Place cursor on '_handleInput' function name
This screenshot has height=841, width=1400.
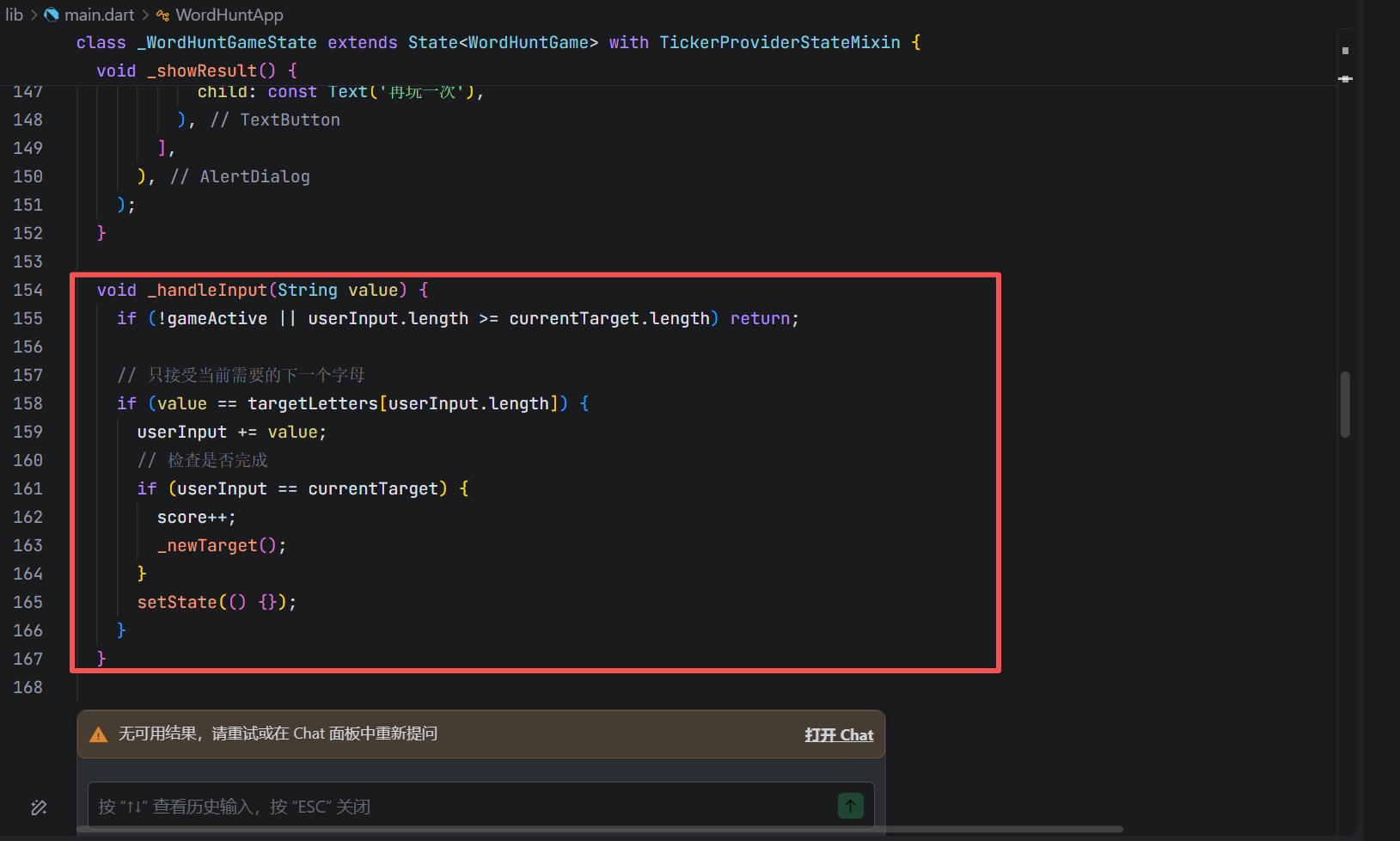207,290
